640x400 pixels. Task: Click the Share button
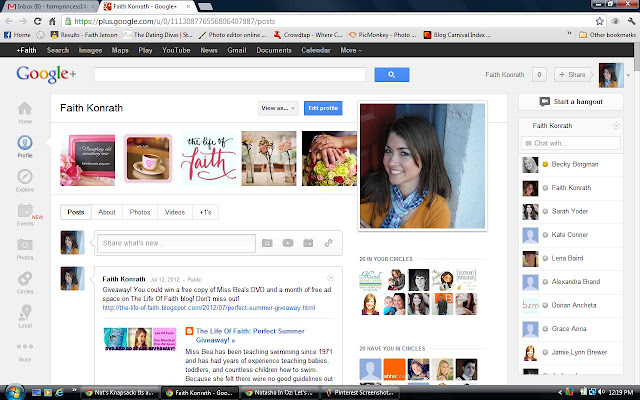(x=572, y=75)
